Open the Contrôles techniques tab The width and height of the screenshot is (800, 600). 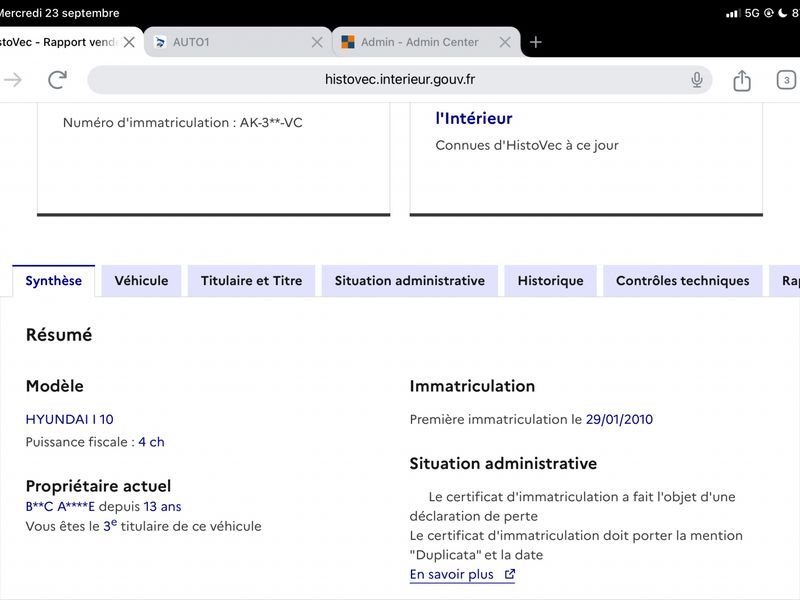pyautogui.click(x=683, y=281)
